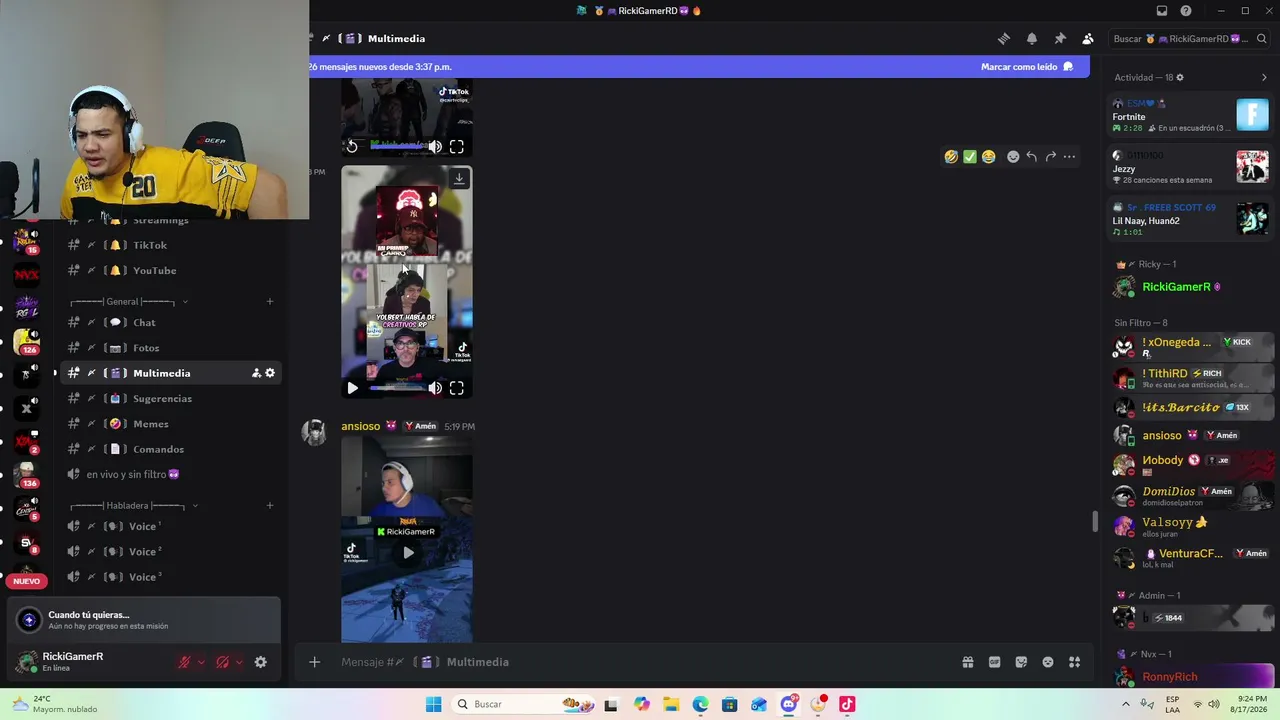
Task: Show pinned messages in Multimedia channel
Action: point(1060,39)
